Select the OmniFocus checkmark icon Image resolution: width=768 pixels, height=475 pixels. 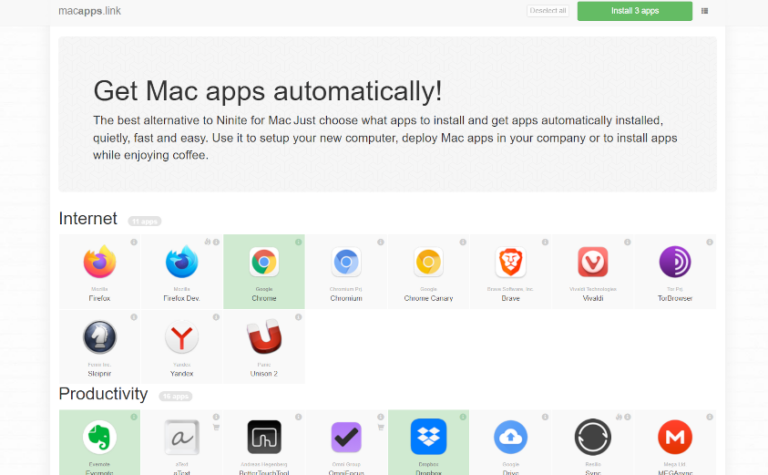(346, 437)
